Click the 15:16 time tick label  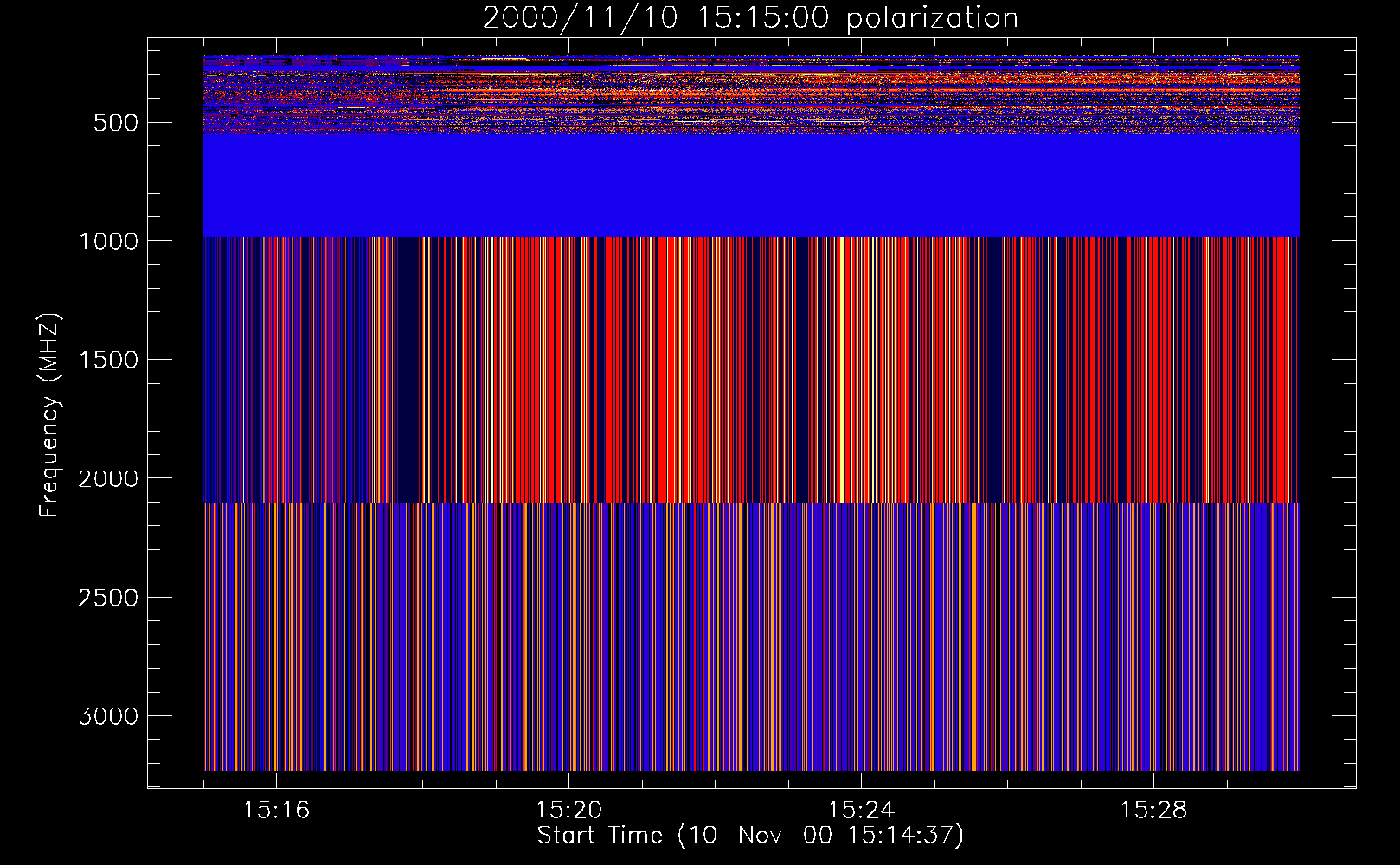(x=276, y=811)
